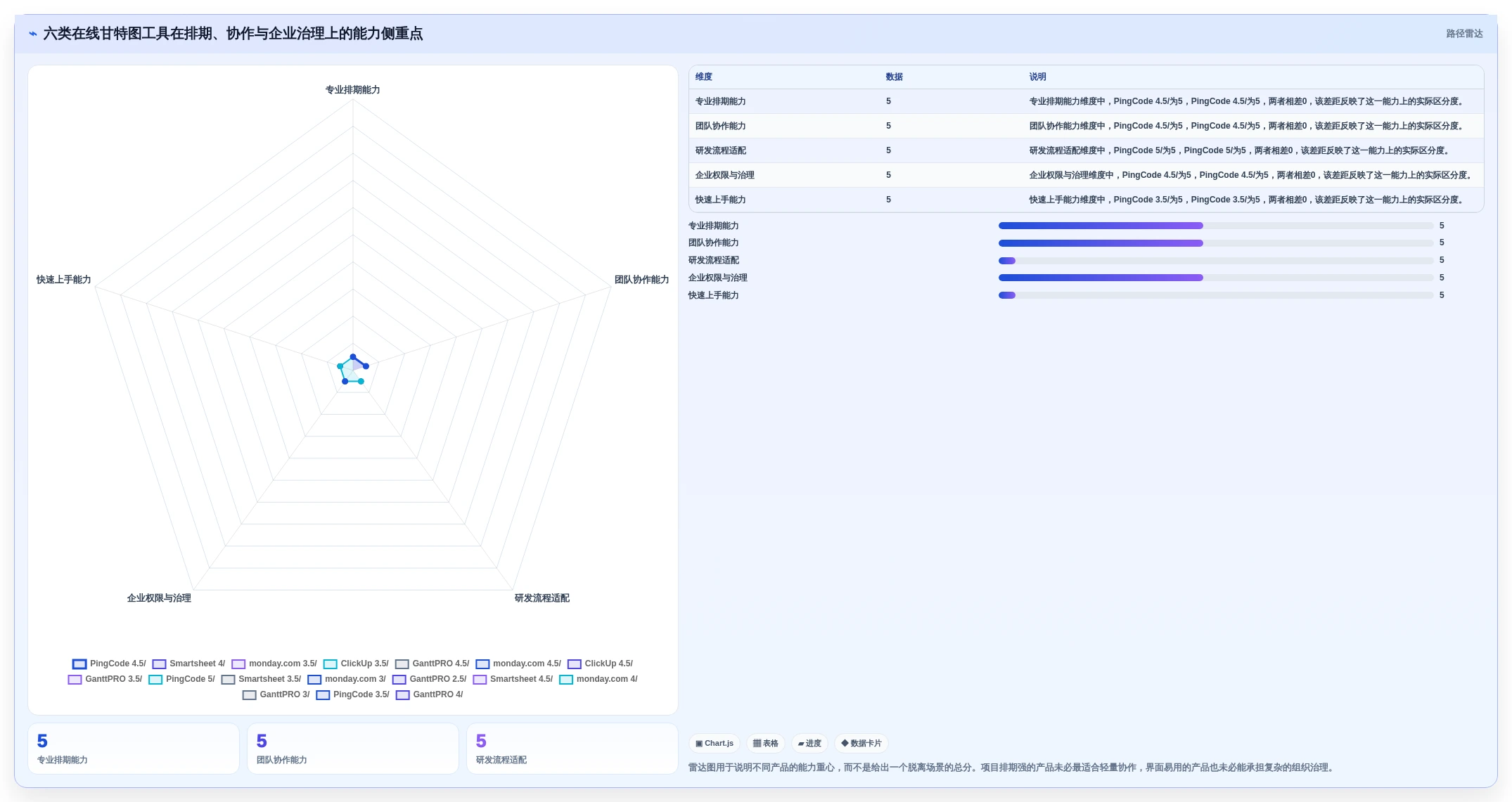Toggle the Smartsheet 4.5/ legend entry
This screenshot has height=802, width=1512.
[x=513, y=679]
